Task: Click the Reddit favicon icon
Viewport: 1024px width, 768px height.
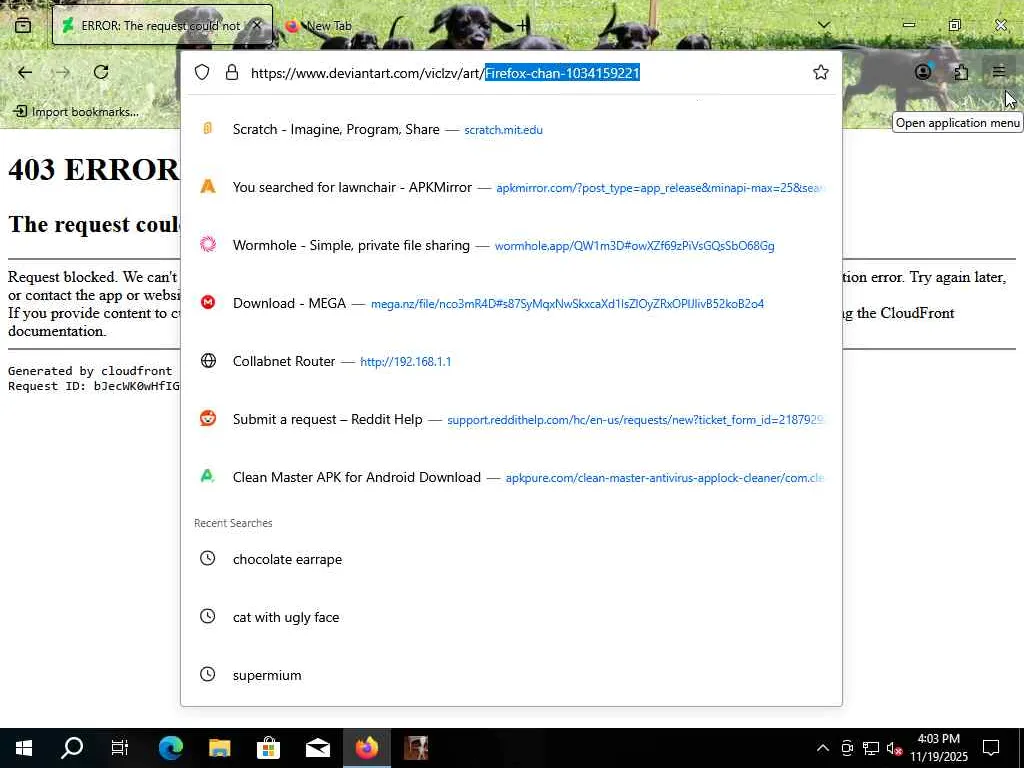Action: click(208, 418)
